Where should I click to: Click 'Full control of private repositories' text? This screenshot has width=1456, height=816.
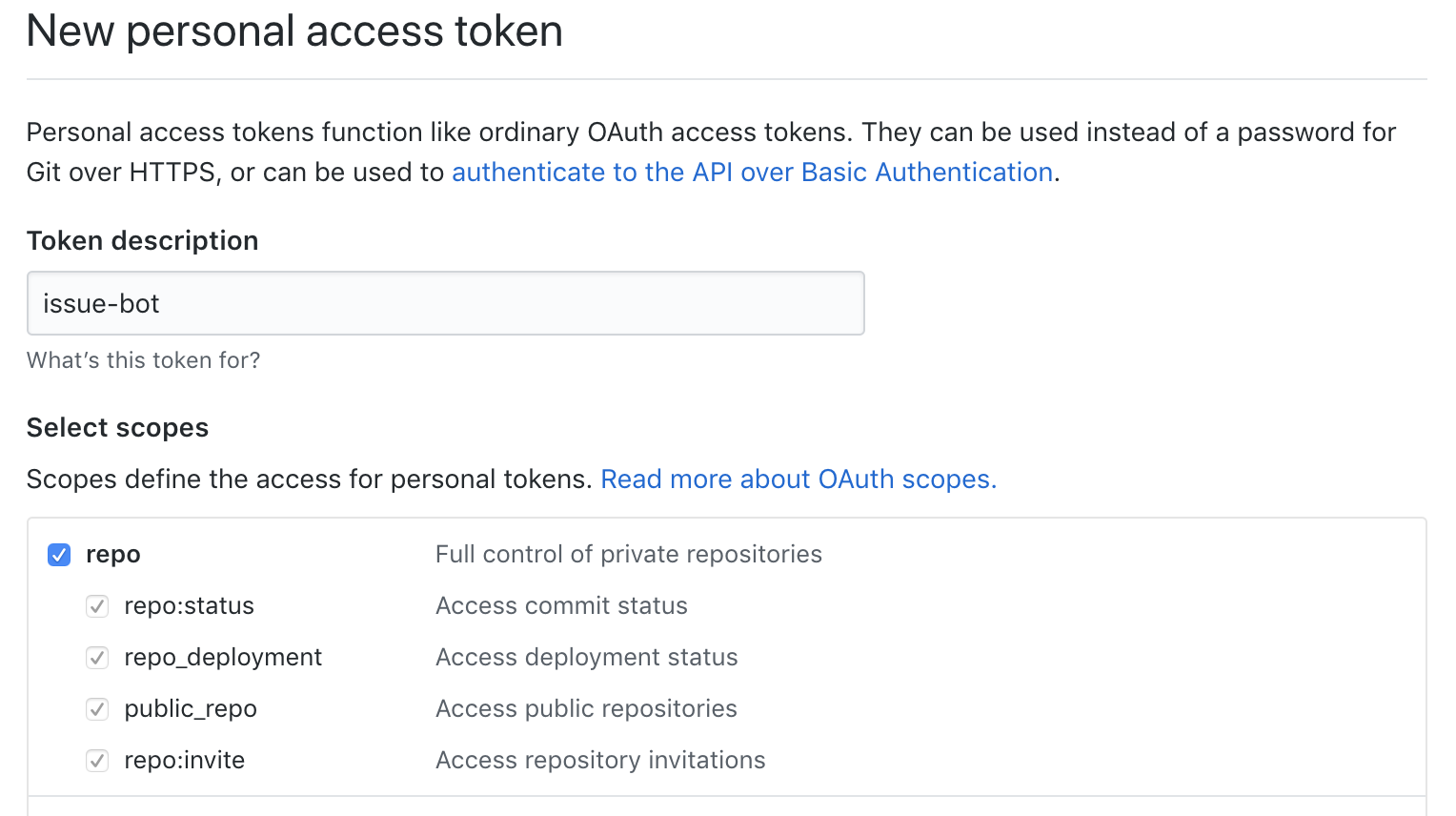pyautogui.click(x=628, y=555)
